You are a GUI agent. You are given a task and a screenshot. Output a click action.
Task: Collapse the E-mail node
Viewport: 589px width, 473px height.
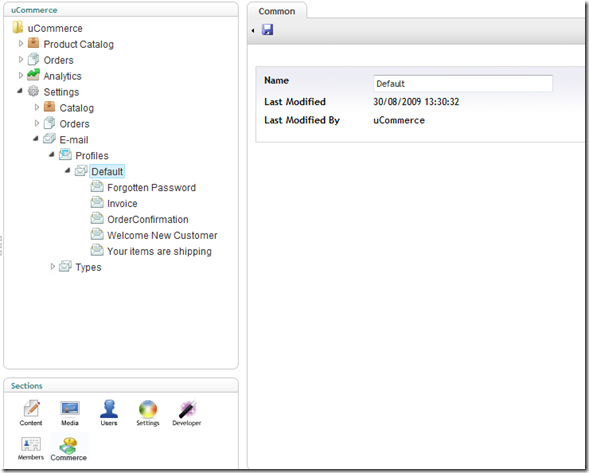pyautogui.click(x=36, y=138)
